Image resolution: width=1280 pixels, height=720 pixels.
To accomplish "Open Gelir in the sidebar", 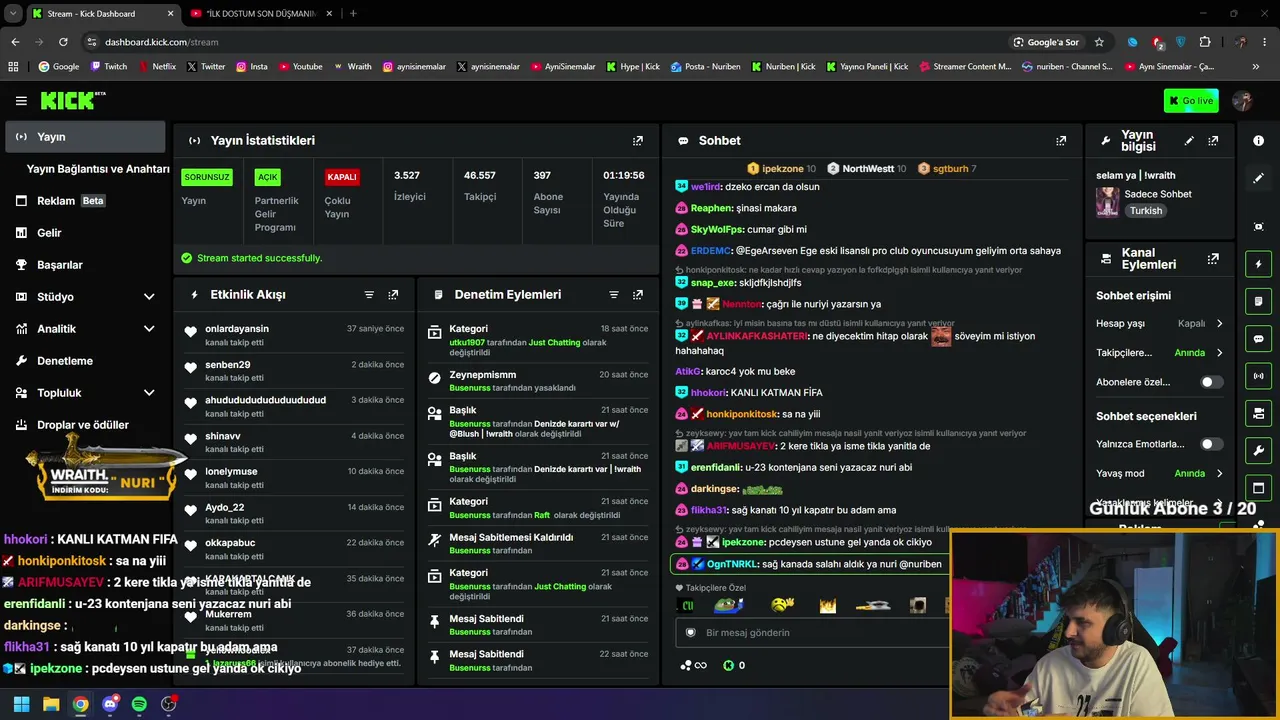I will [x=85, y=233].
